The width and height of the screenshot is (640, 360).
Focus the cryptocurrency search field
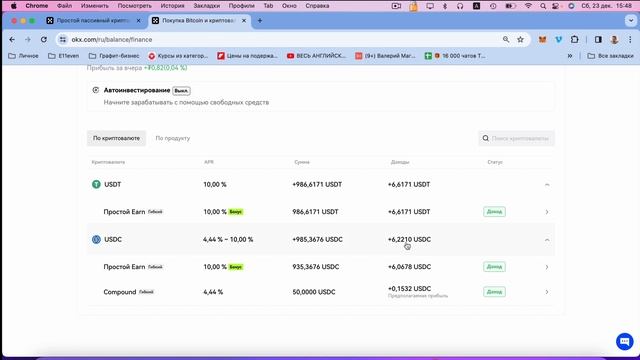pyautogui.click(x=516, y=138)
